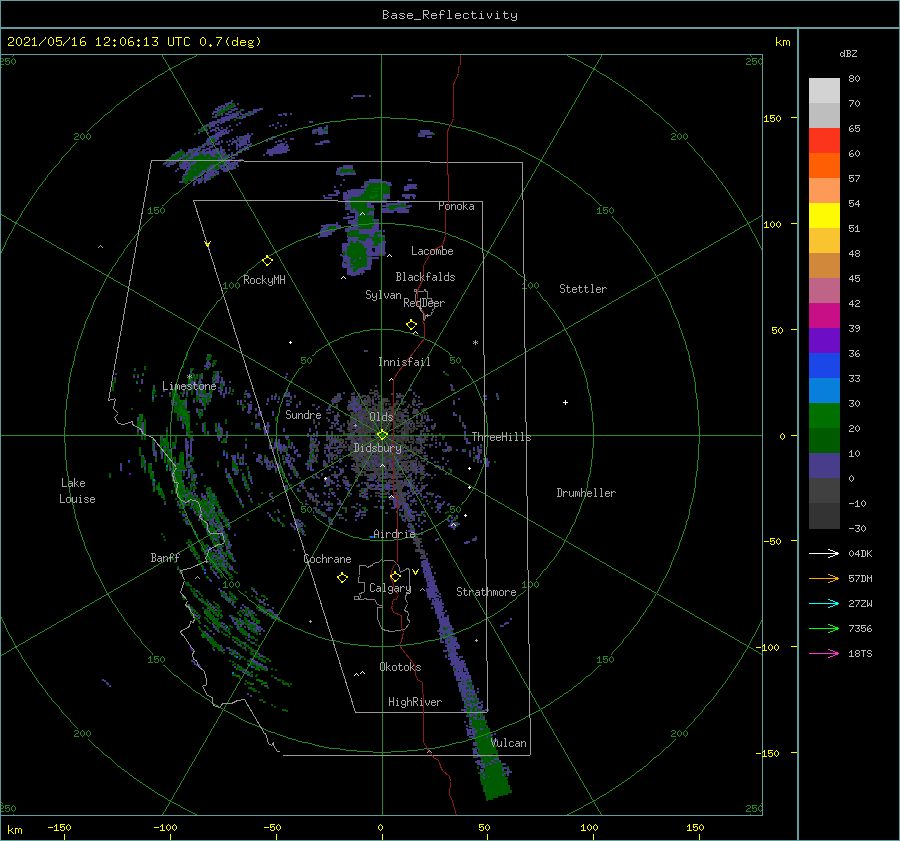
Task: Click the Stettler label
Action: coord(583,289)
